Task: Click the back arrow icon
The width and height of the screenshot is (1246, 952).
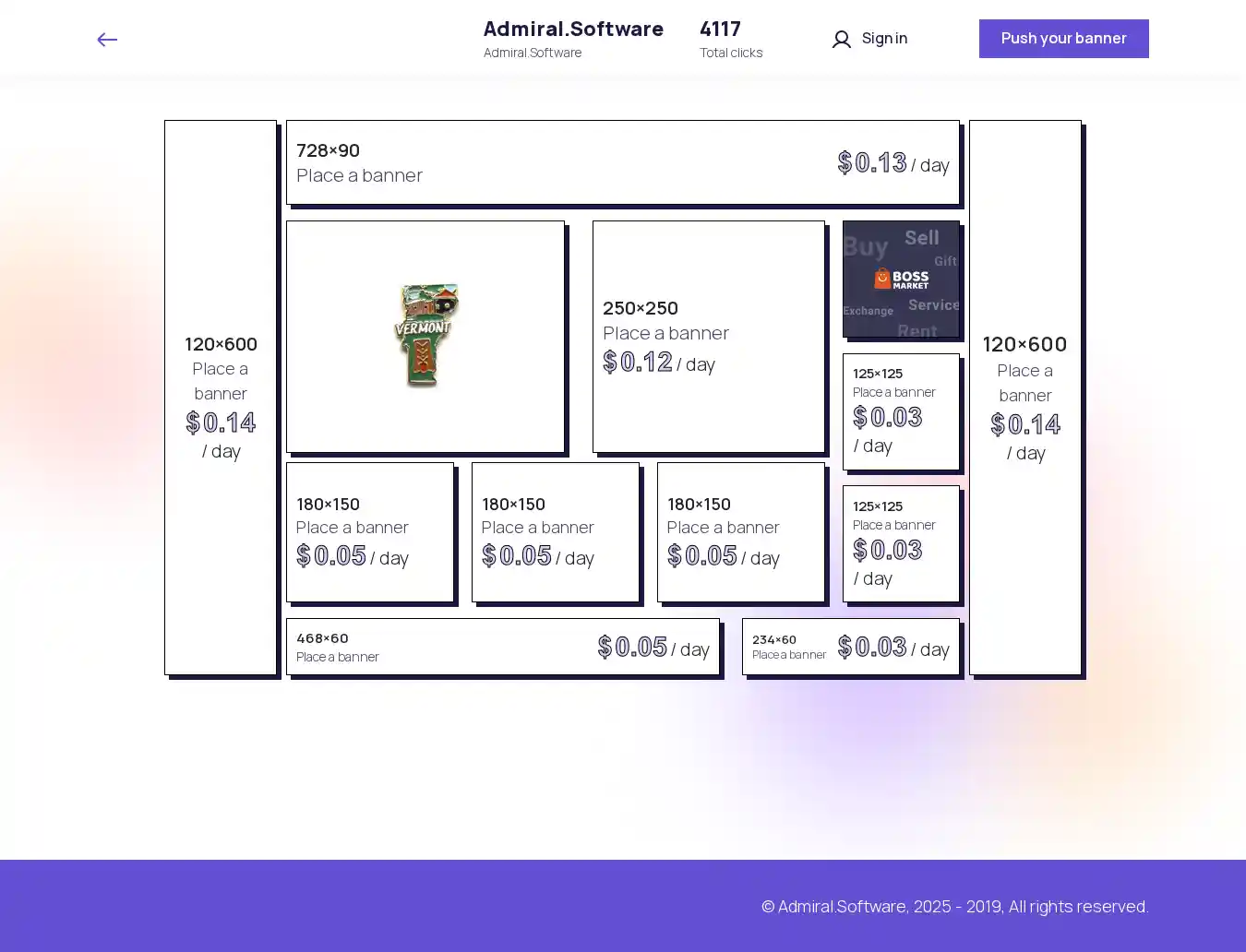Action: pyautogui.click(x=107, y=40)
